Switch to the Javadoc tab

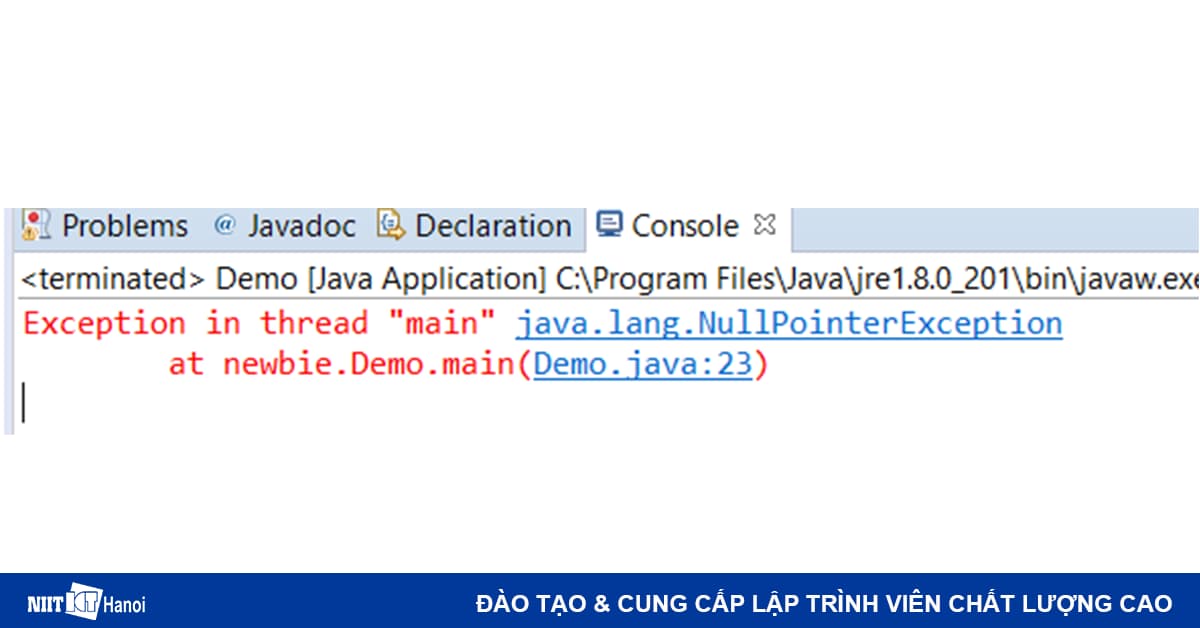coord(301,226)
